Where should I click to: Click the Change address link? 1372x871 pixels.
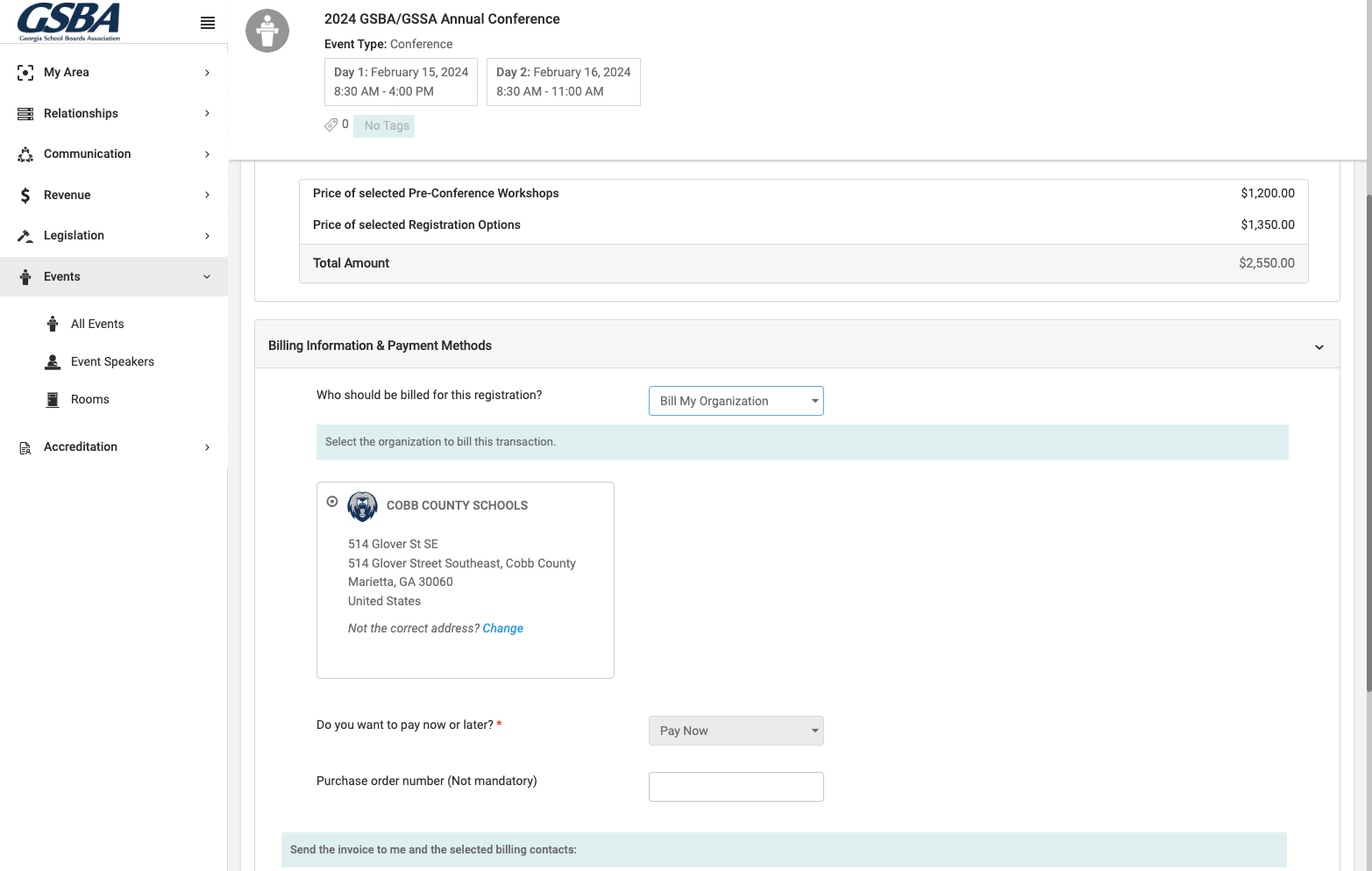[x=503, y=628]
